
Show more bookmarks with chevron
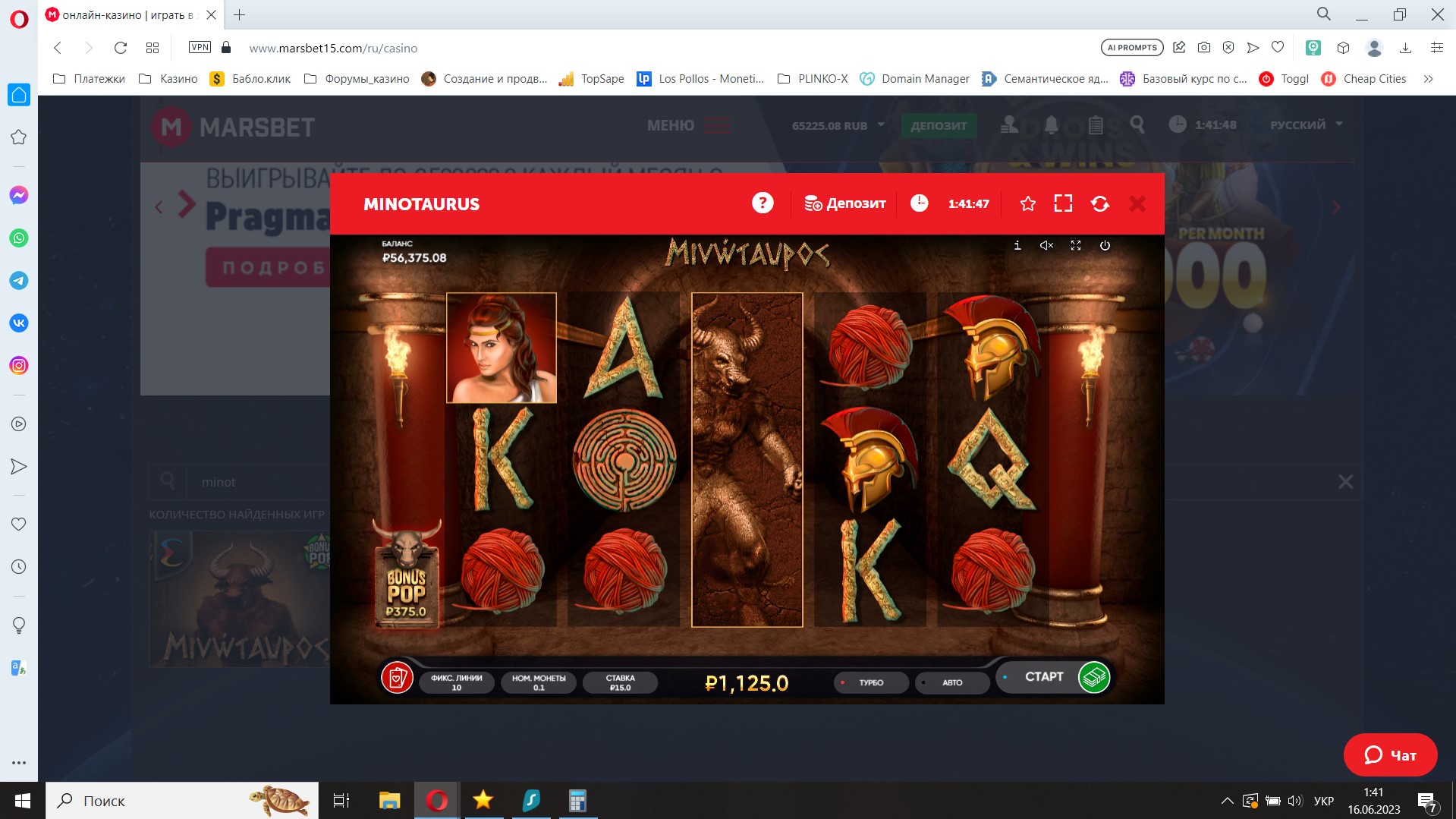coord(1428,79)
